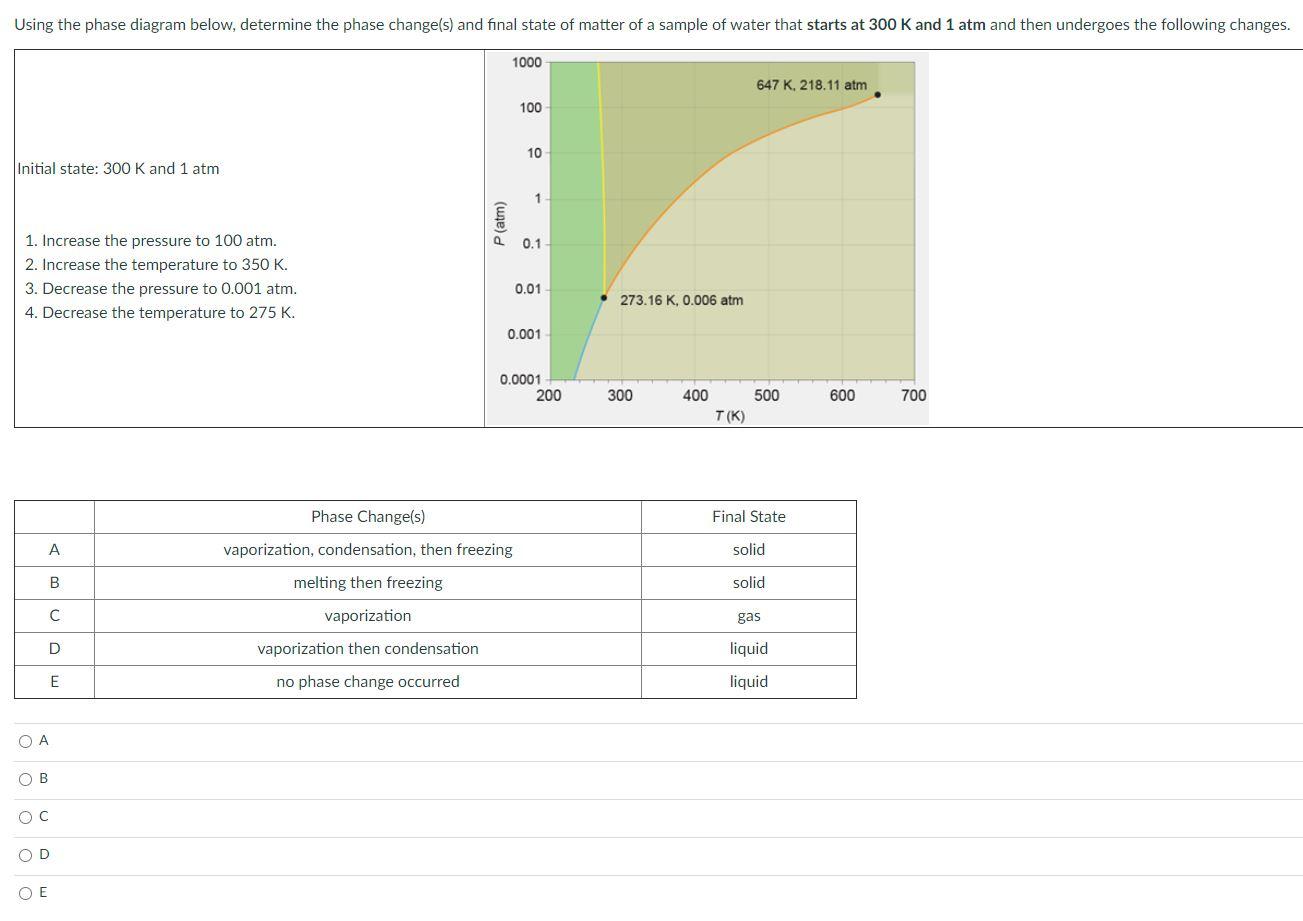This screenshot has height=921, width=1303.
Task: Click the 'Phase Change(s)' table header
Action: 368,517
